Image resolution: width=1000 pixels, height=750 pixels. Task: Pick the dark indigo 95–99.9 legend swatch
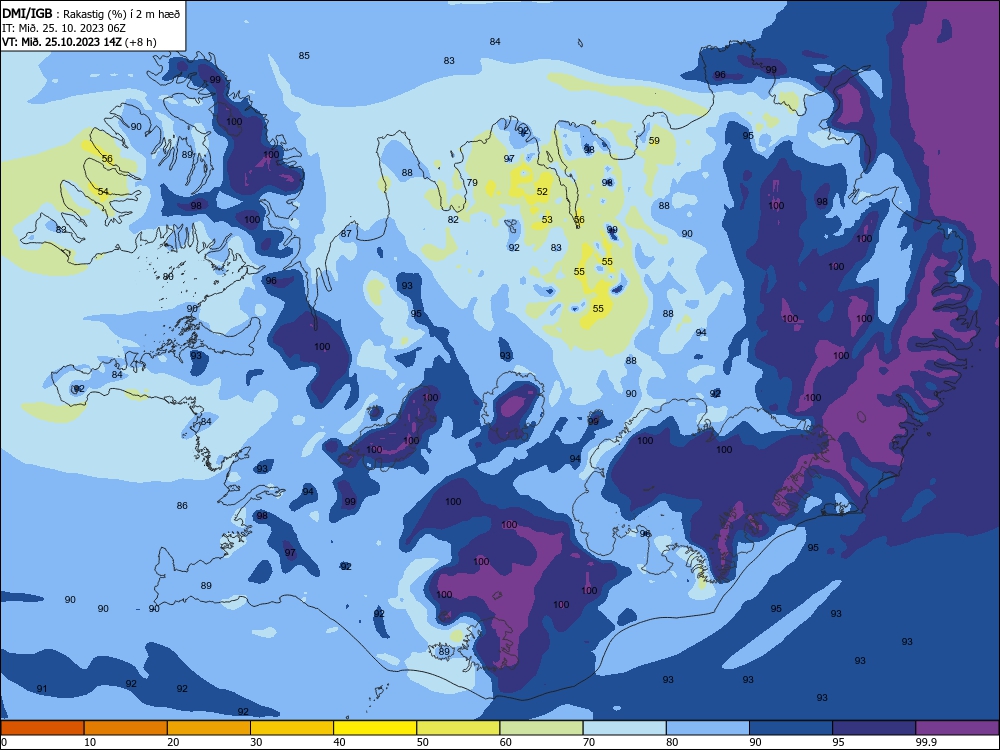pos(874,728)
